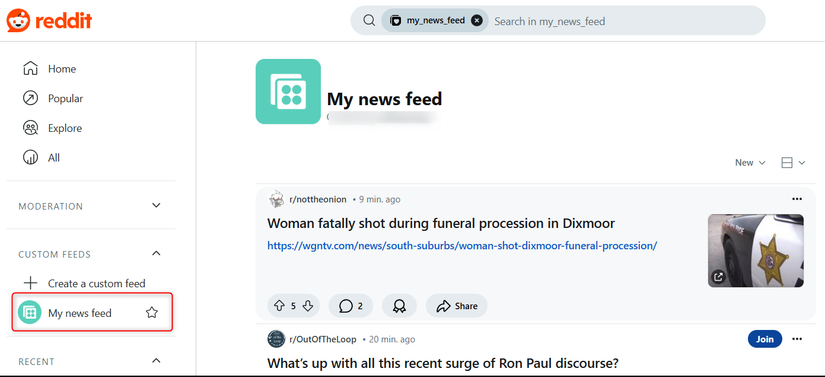
Task: Upvote the Dixmoor funeral procession post
Action: (279, 306)
